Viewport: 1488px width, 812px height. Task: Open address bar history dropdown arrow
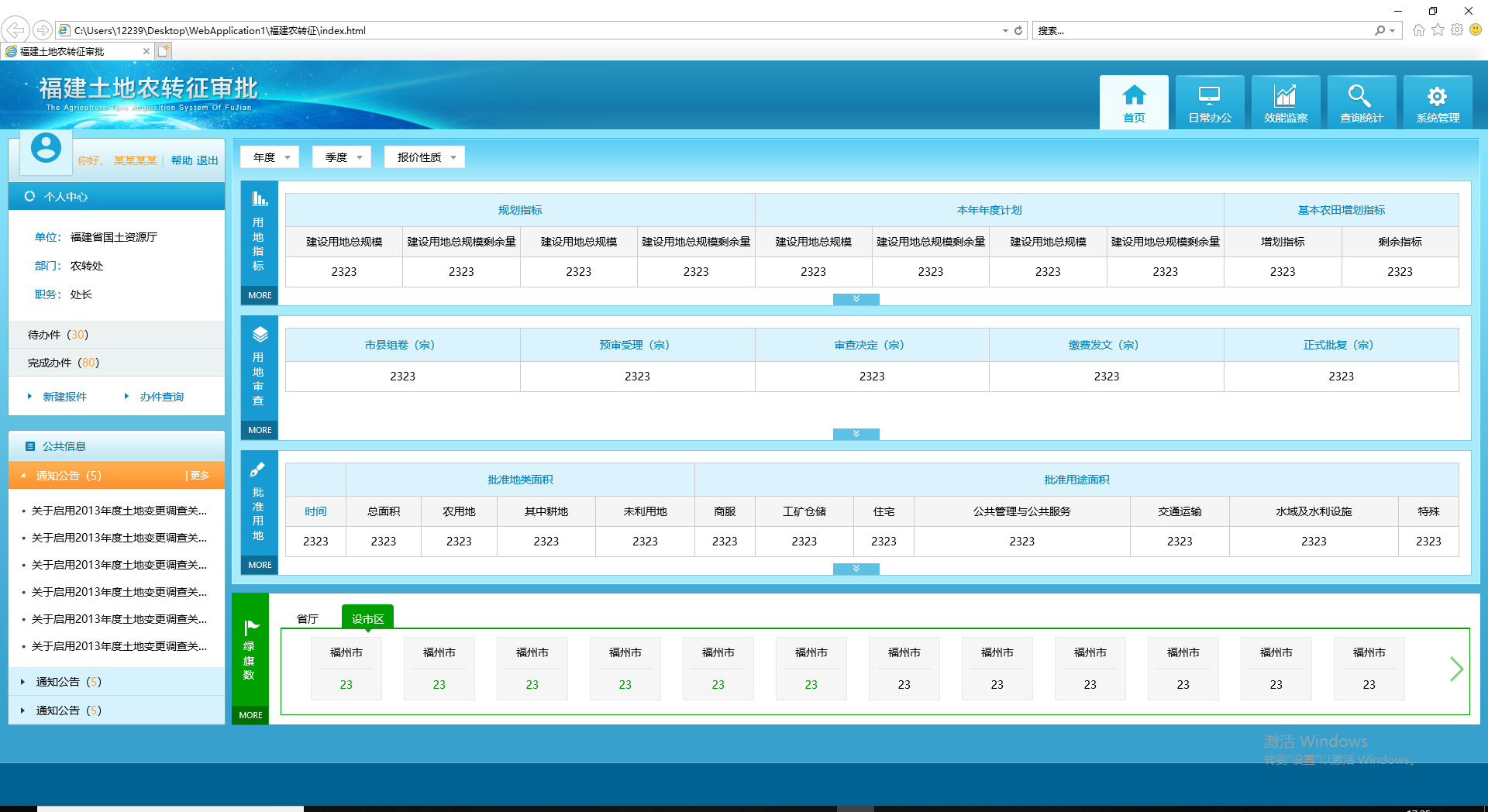pyautogui.click(x=1005, y=30)
